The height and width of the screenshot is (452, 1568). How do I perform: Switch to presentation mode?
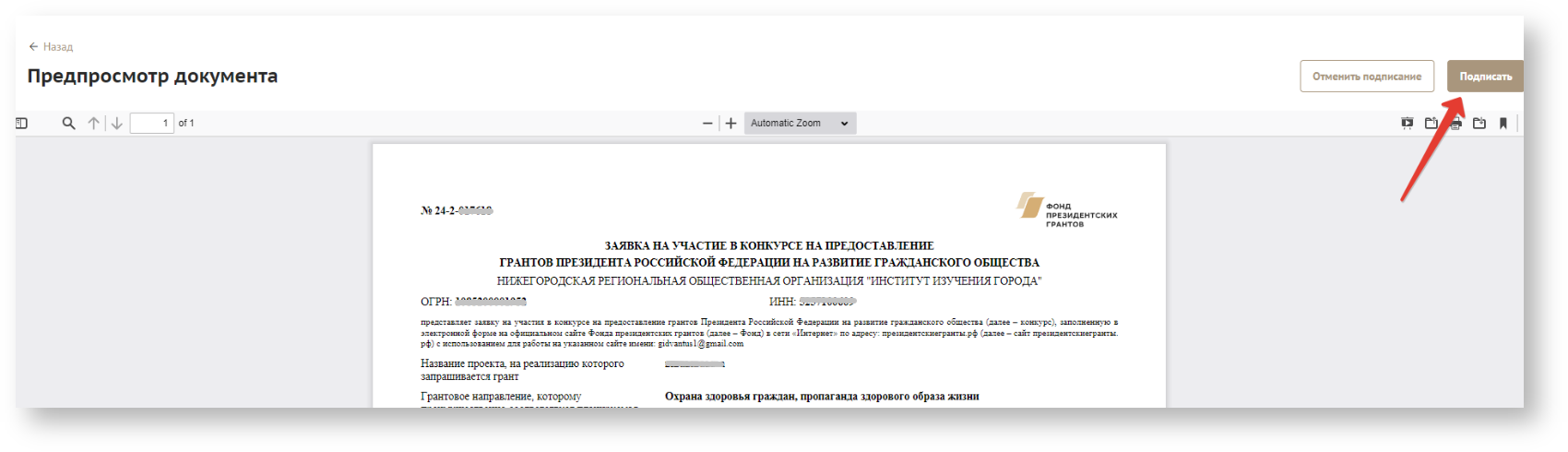tap(1407, 124)
